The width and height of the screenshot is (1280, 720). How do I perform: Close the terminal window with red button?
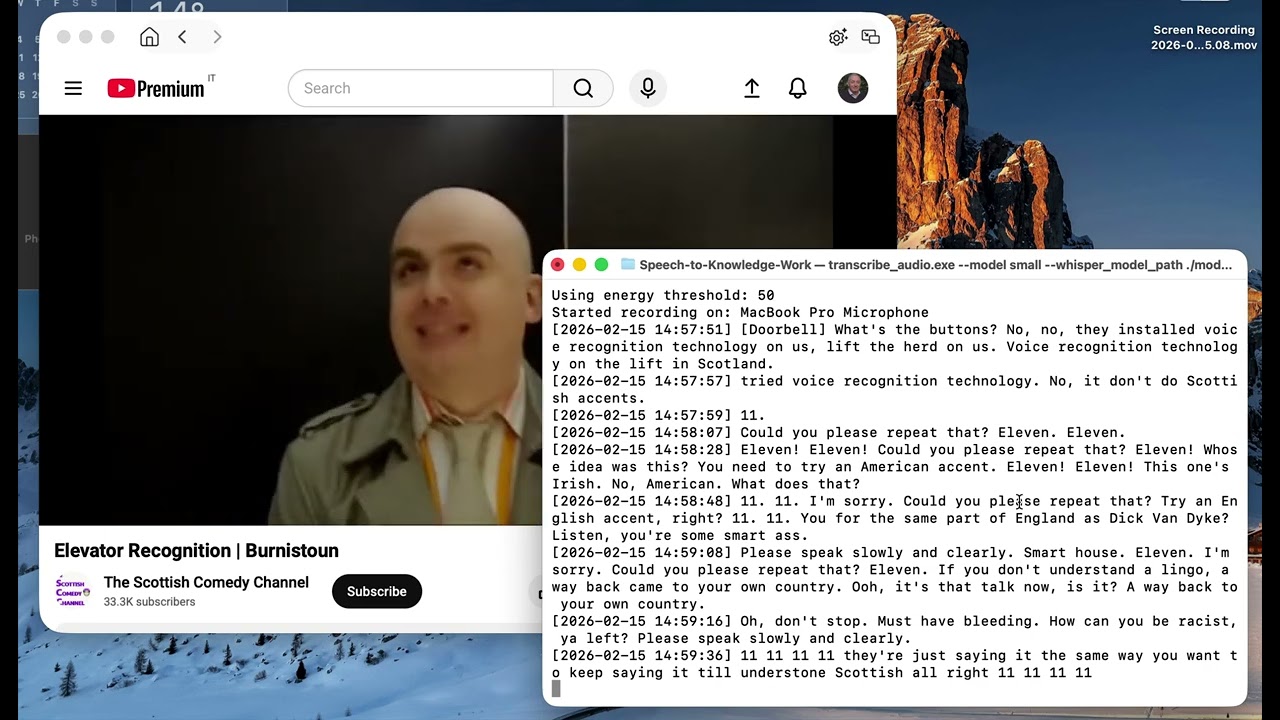tap(558, 265)
